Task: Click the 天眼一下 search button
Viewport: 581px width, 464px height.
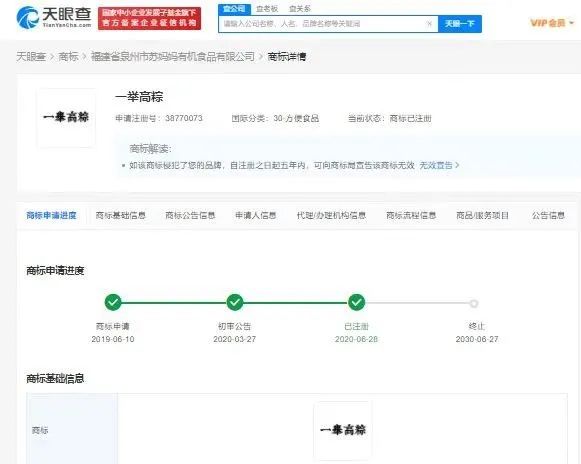Action: coord(459,24)
